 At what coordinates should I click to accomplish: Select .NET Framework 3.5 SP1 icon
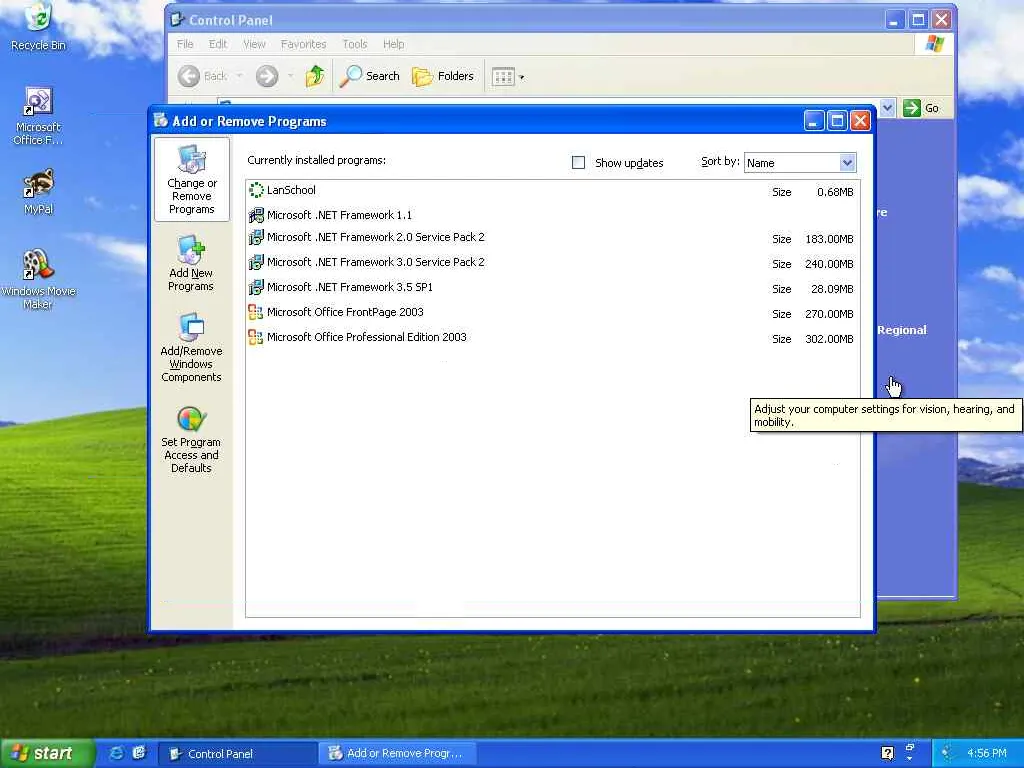[256, 287]
